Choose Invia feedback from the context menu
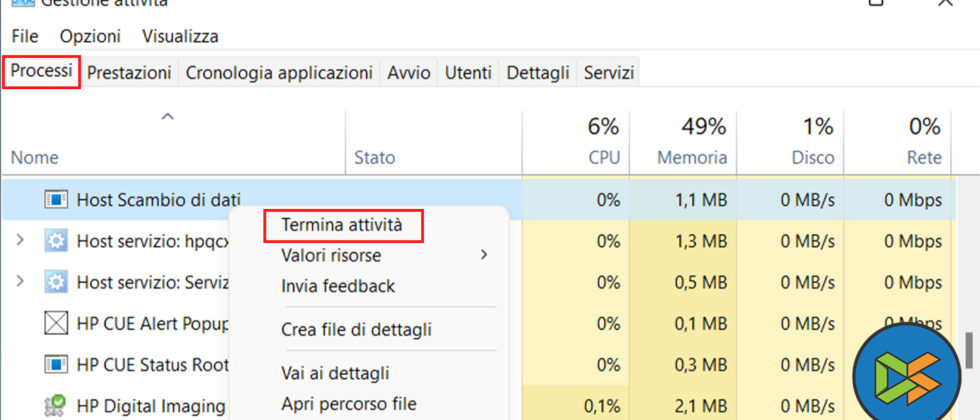Screen dimensions: 980x420 pos(338,286)
